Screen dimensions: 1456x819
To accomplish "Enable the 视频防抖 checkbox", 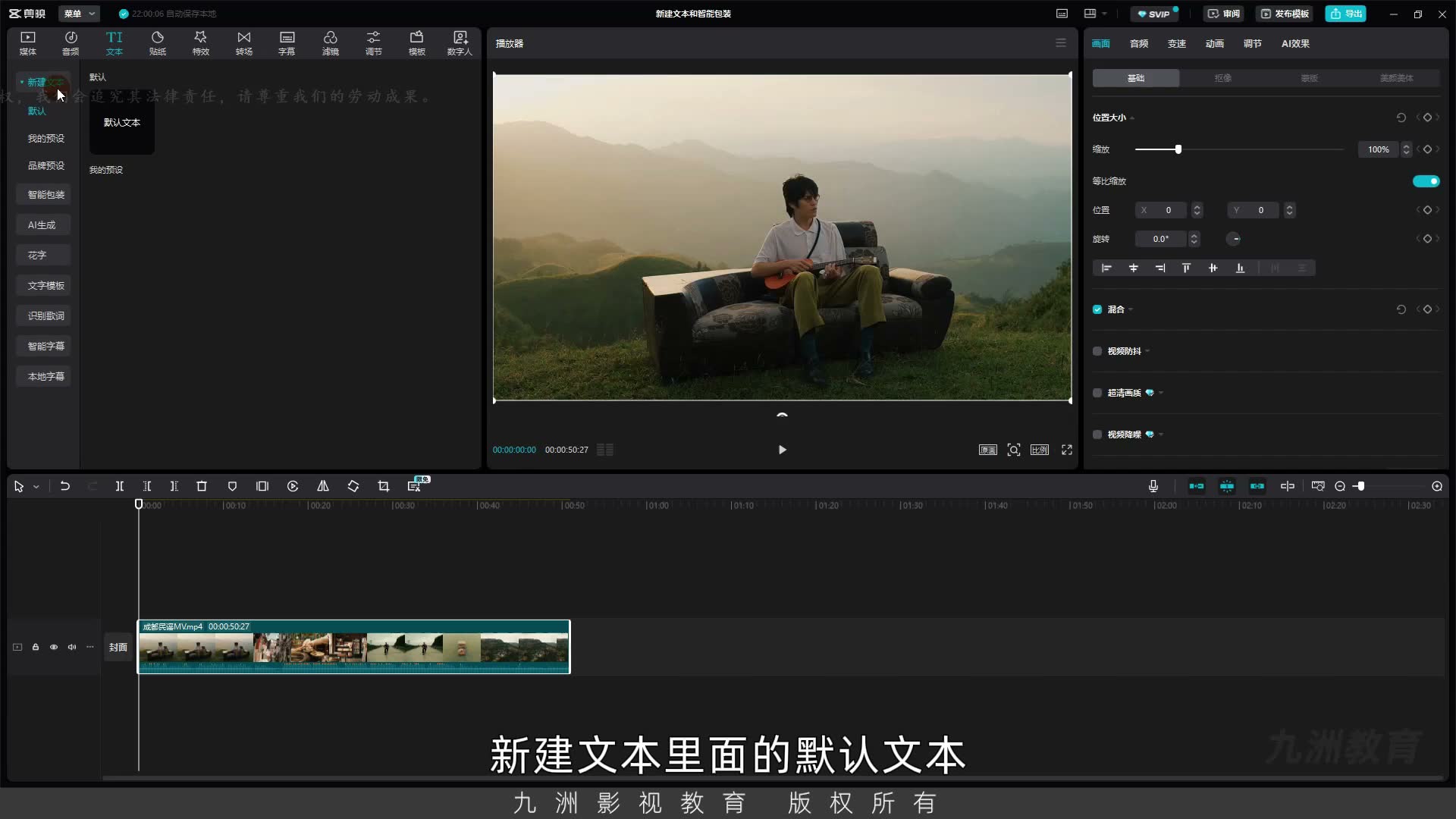I will coord(1097,351).
